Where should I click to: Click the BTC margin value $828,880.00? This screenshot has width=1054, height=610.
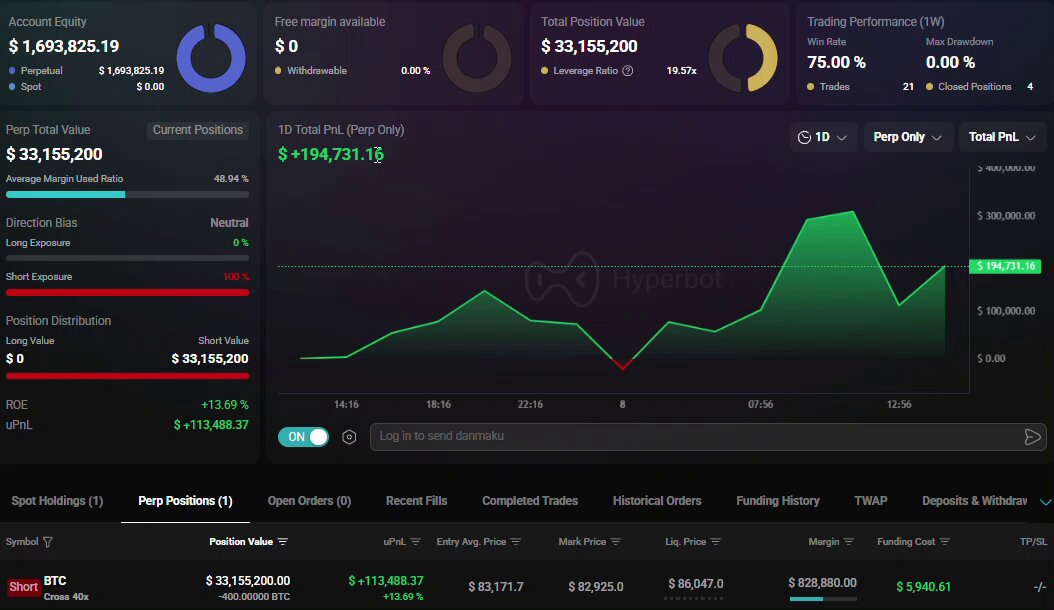[822, 583]
